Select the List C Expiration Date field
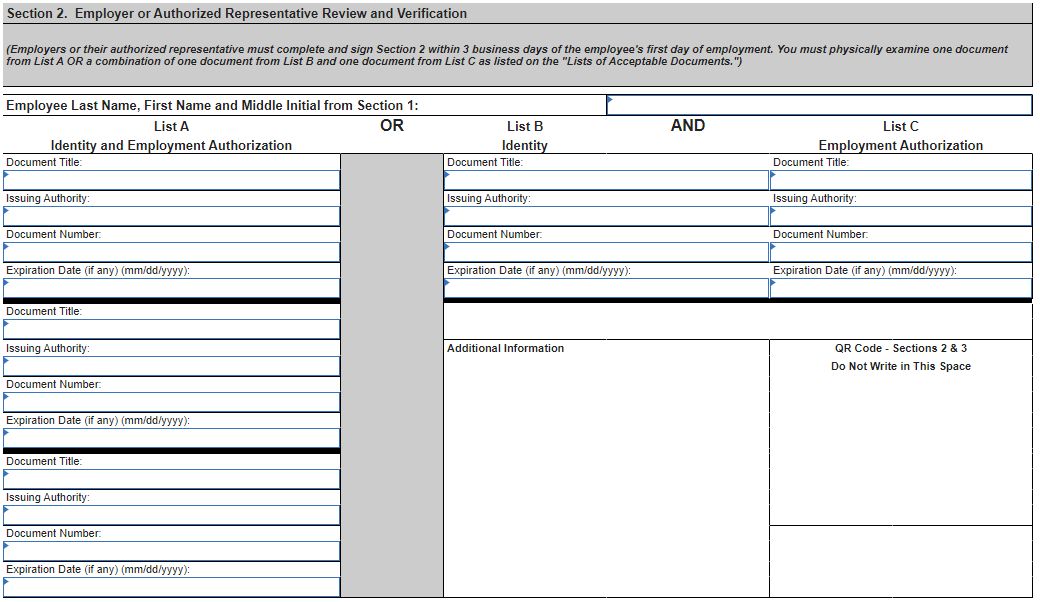This screenshot has width=1040, height=602. point(900,288)
